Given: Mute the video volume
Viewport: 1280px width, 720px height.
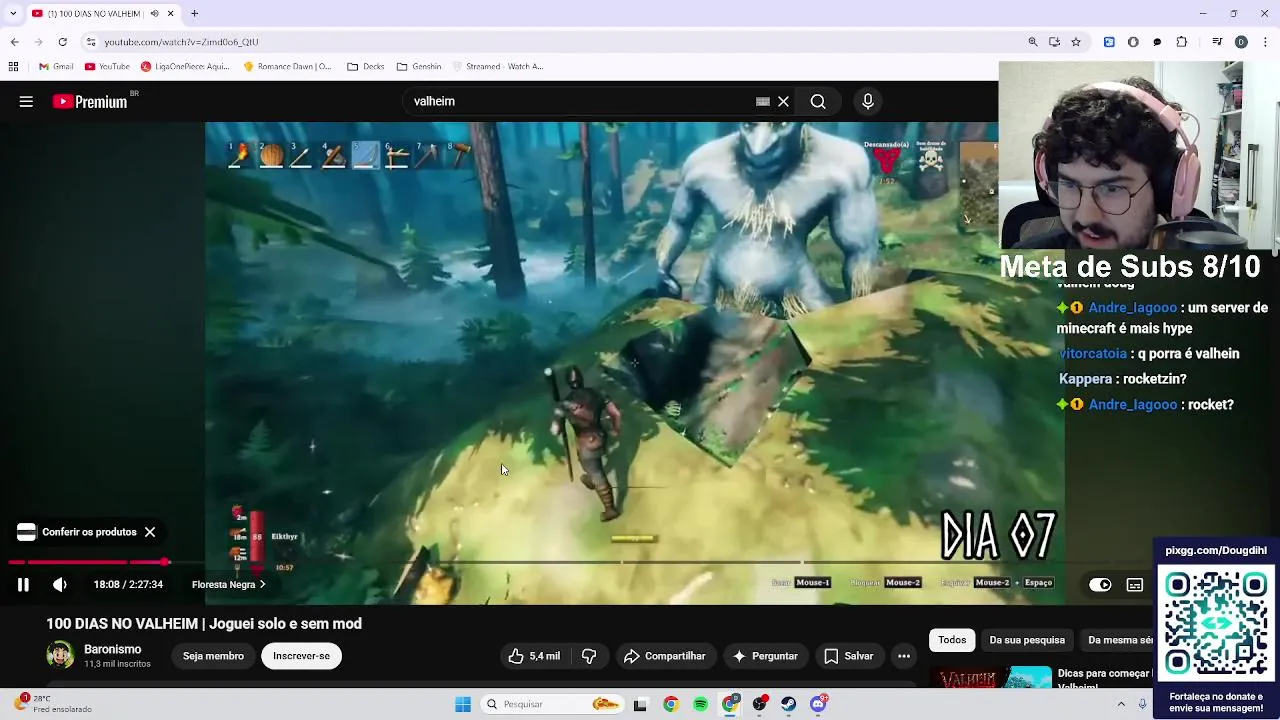Looking at the screenshot, I should 60,585.
